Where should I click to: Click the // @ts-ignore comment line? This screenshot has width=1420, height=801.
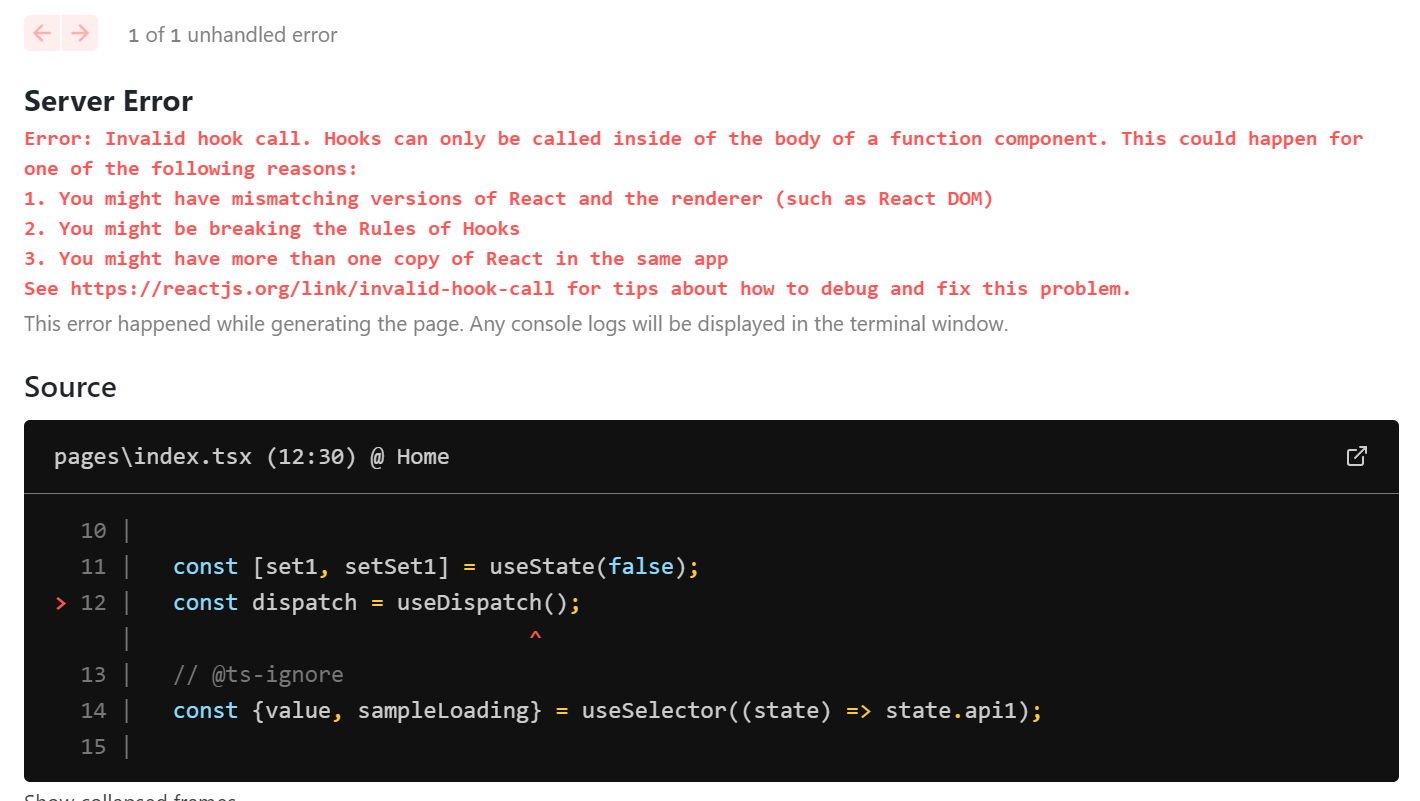[x=258, y=675]
